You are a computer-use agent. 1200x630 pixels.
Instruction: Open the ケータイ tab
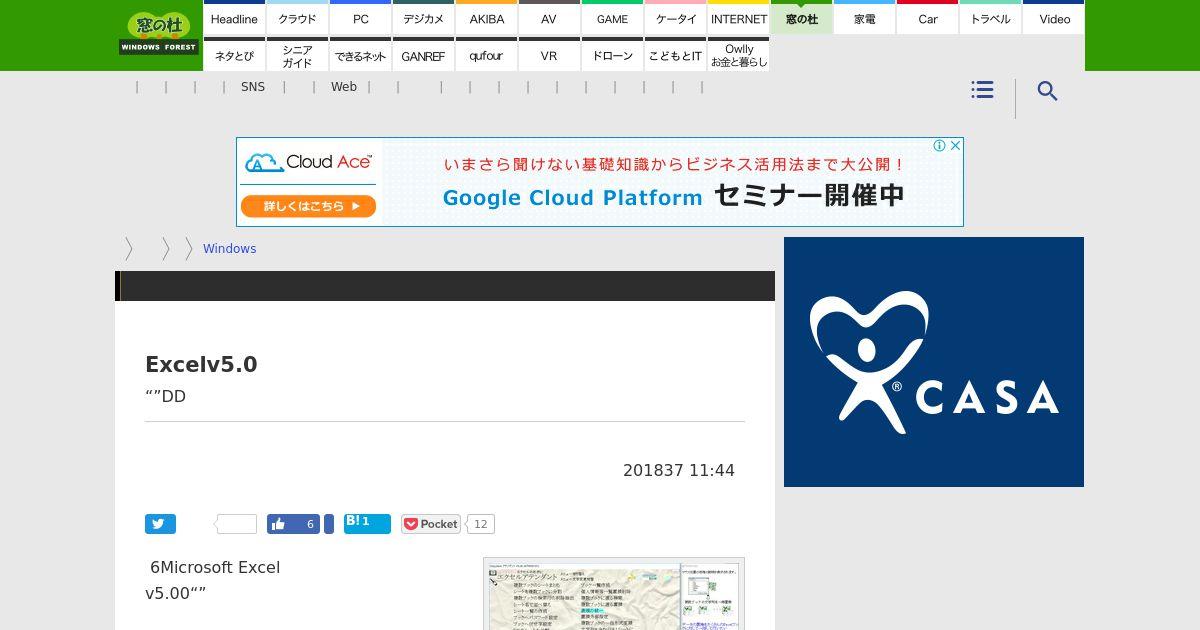[675, 18]
